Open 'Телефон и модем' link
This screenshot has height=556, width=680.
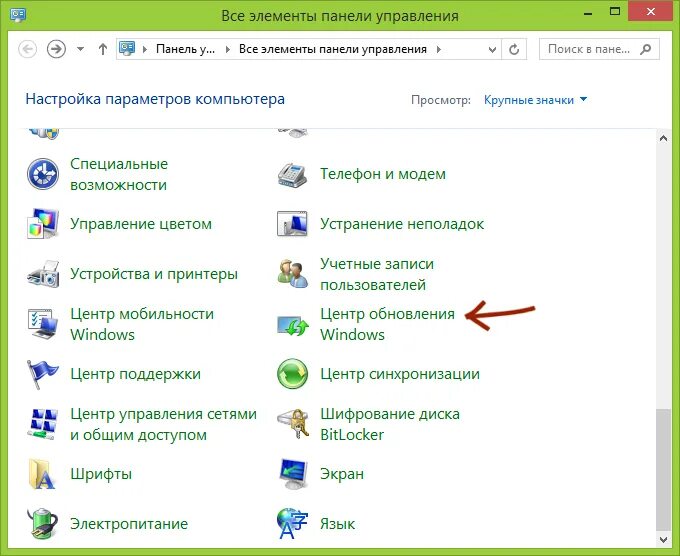point(383,174)
